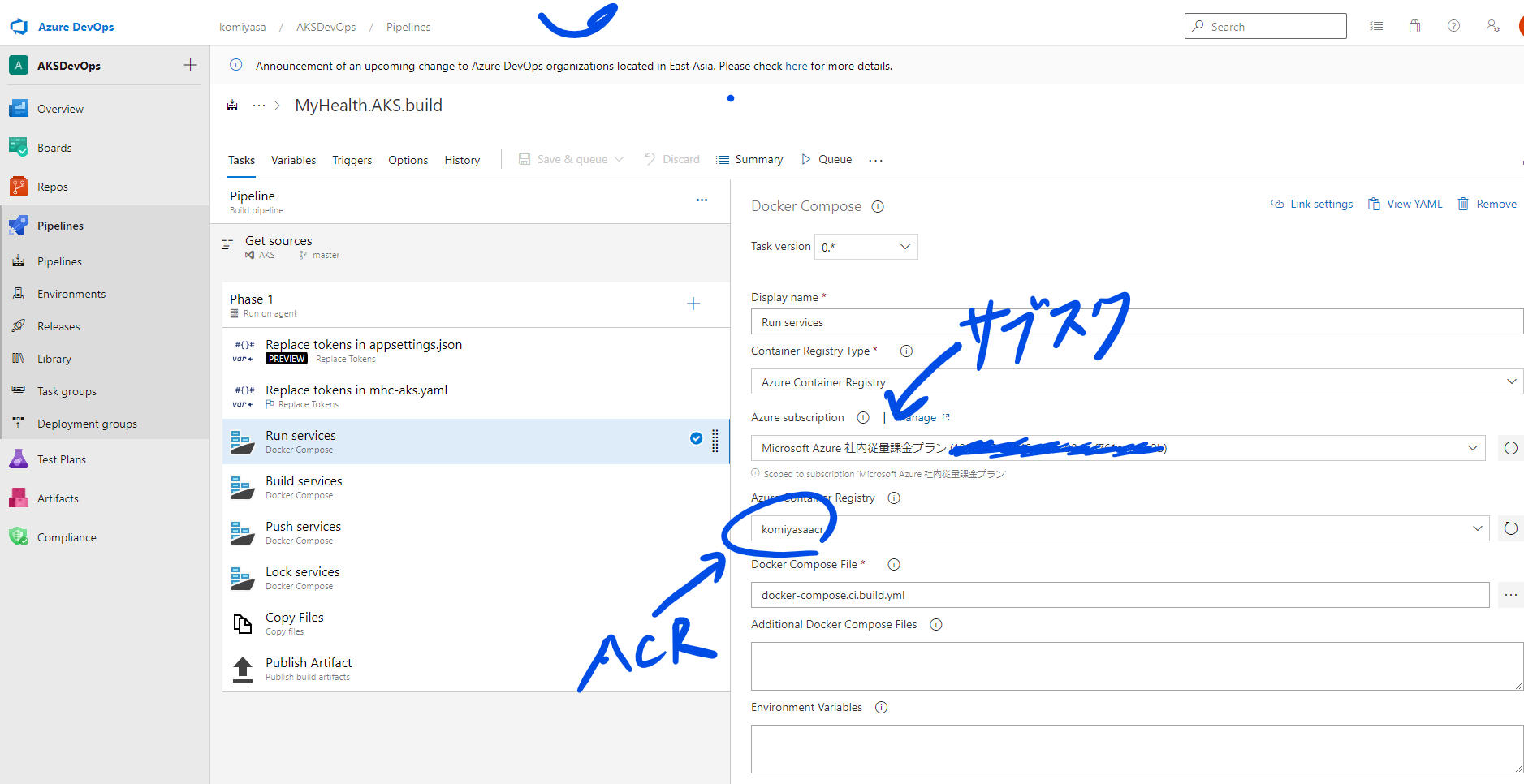Click the Environment Variables textarea
This screenshot has height=784, width=1524.
[x=1137, y=749]
